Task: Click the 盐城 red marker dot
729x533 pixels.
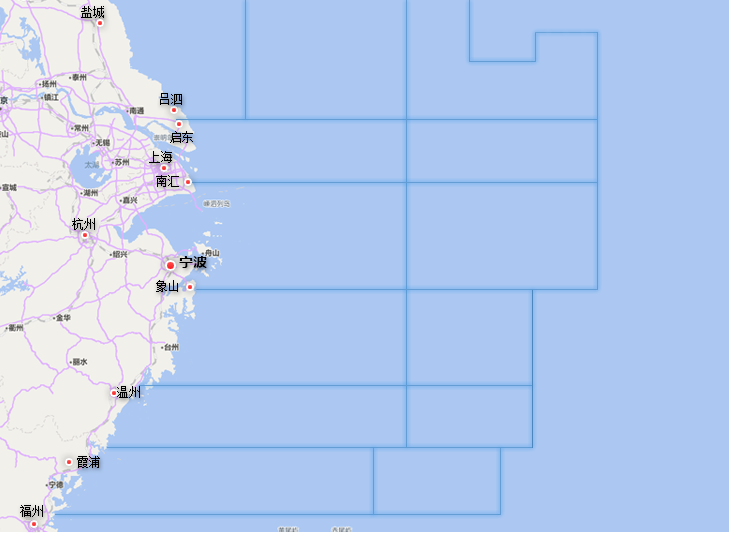Action: point(100,23)
